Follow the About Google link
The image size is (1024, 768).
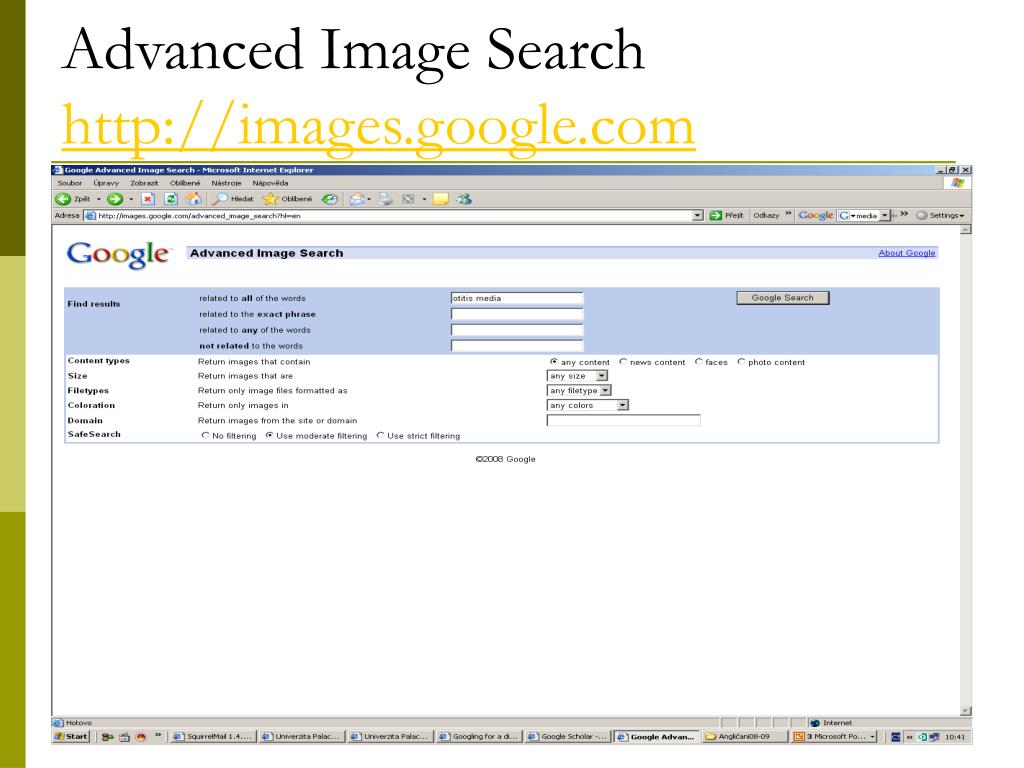pyautogui.click(x=906, y=253)
